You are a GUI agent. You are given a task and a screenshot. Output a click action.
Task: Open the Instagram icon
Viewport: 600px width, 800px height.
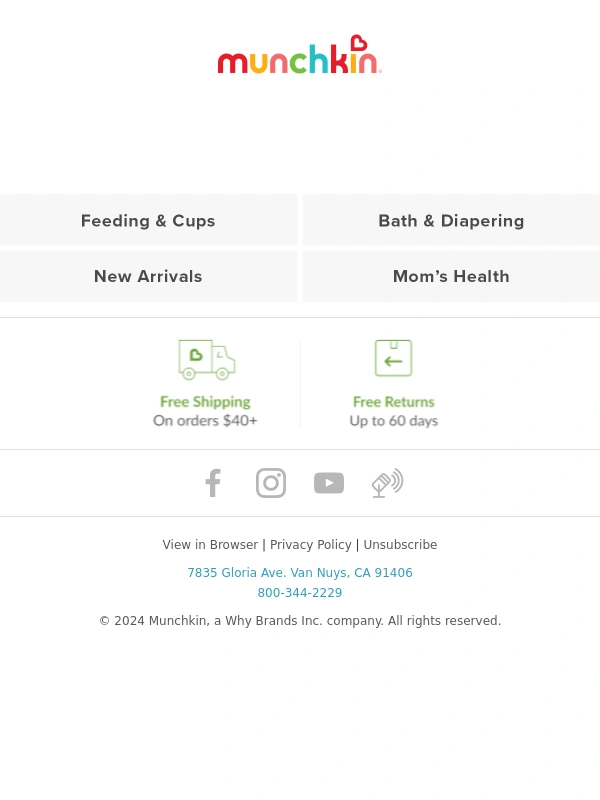(271, 483)
